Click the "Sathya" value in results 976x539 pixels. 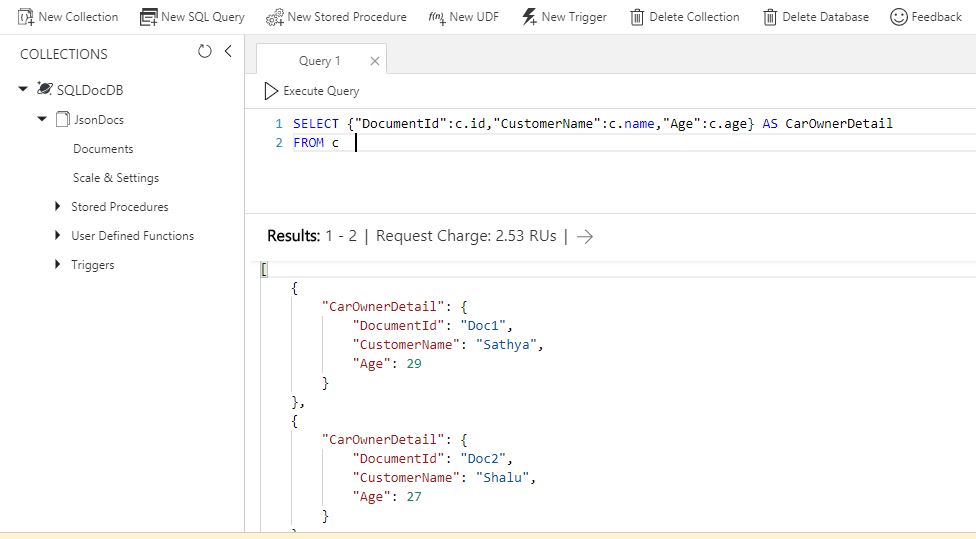pyautogui.click(x=506, y=345)
